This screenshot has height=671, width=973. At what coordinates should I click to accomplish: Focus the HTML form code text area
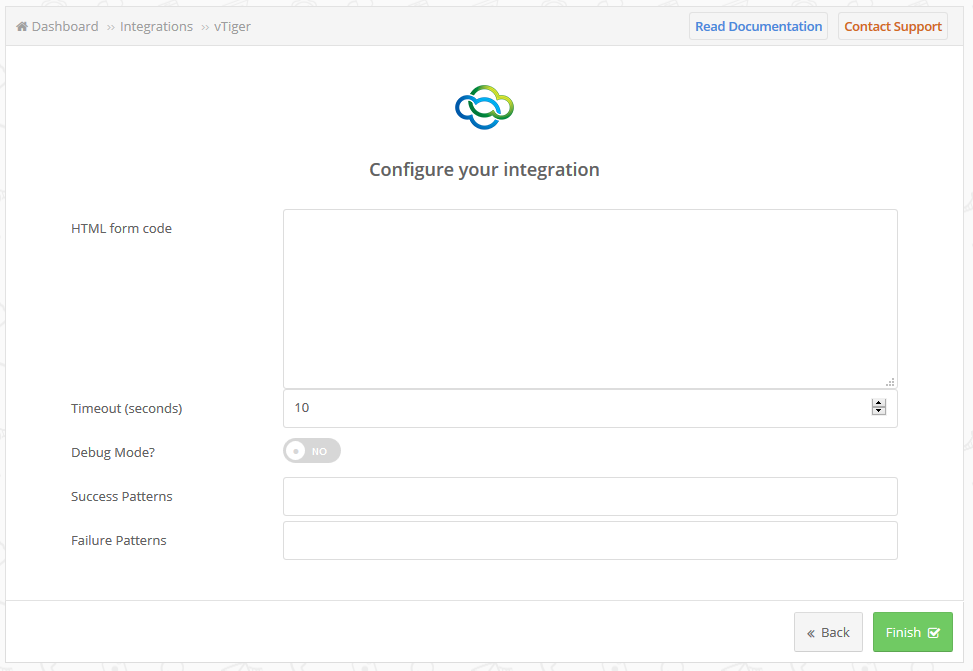tap(590, 299)
